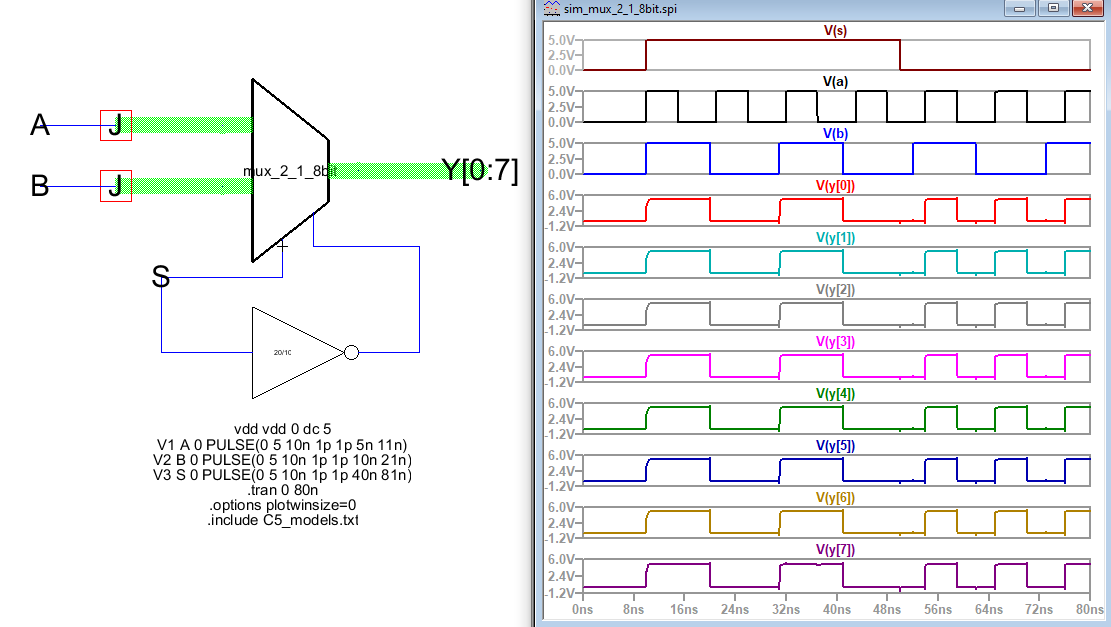Click the inverter output bubble
Viewport: 1111px width, 627px height.
pyautogui.click(x=351, y=352)
